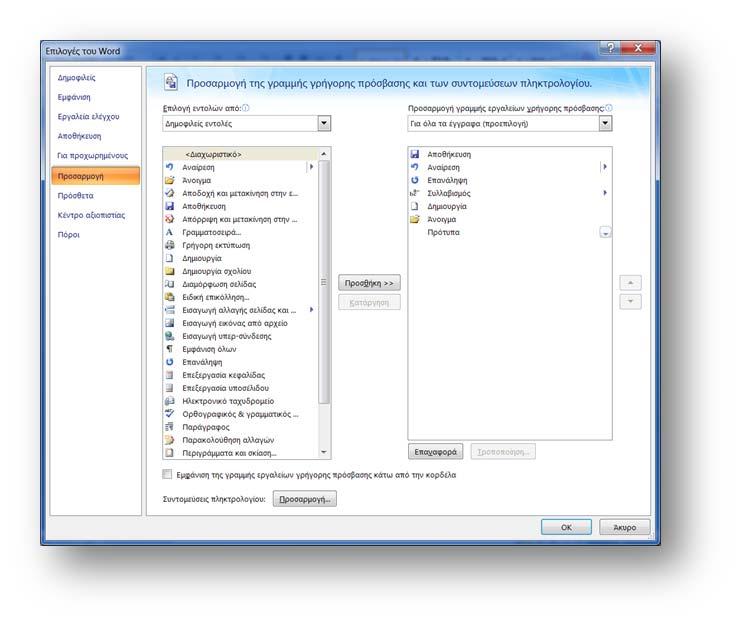
Task: Select Πρότυπα in the right list
Action: click(x=510, y=232)
